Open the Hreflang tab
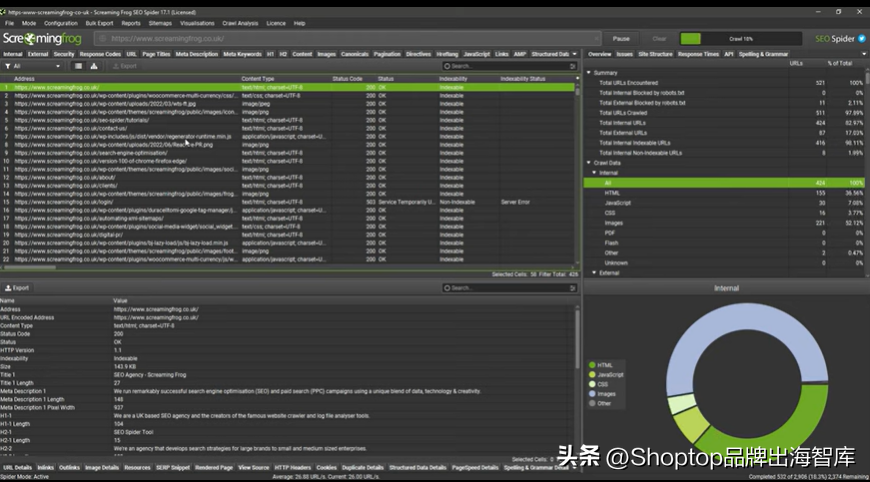Viewport: 870px width, 482px height. 447,54
